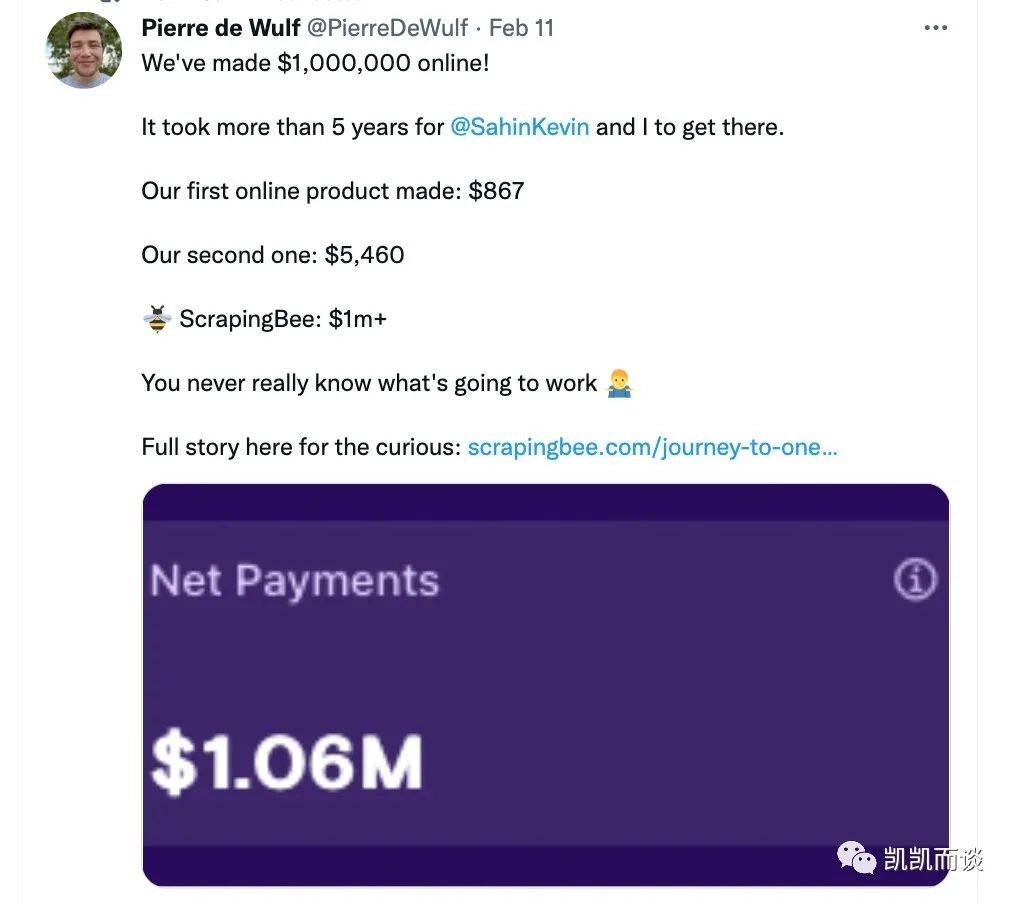Click the bee emoji before ScrapingBee
Screen dimensions: 1016x904
(x=157, y=320)
